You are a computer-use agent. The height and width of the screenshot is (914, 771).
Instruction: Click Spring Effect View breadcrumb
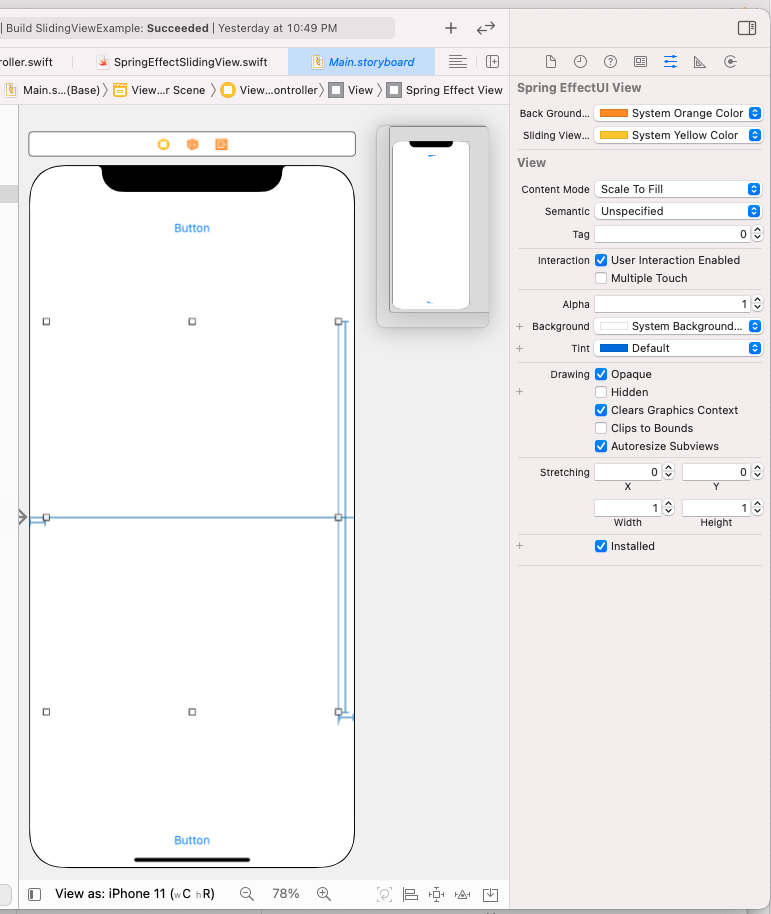click(445, 90)
